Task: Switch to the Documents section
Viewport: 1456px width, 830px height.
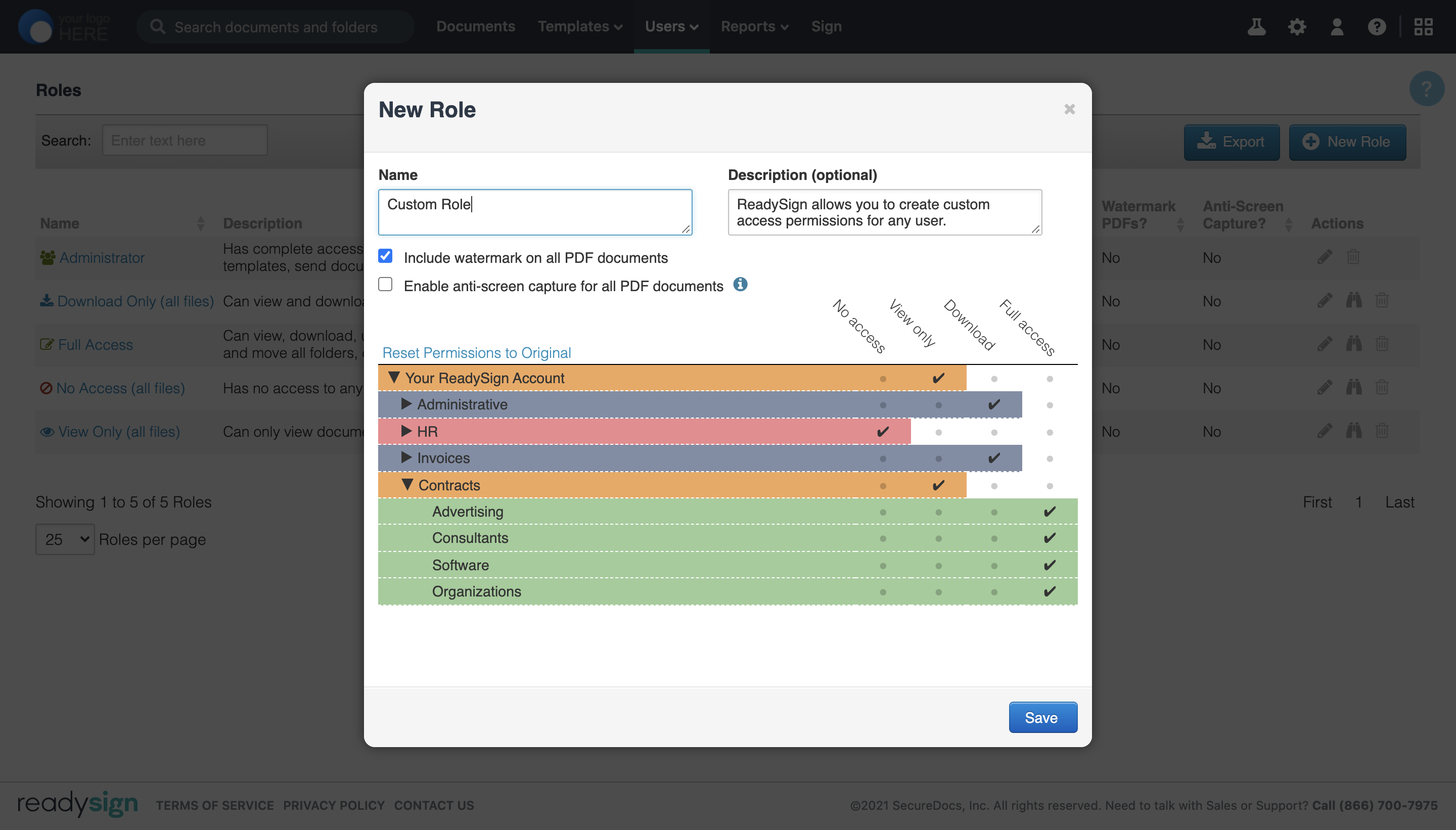Action: (475, 26)
